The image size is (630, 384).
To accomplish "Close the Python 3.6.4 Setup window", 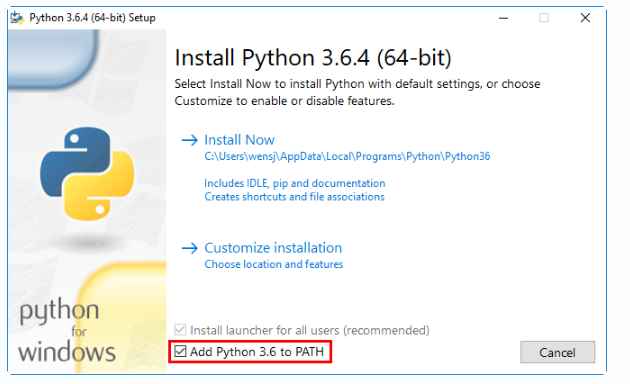I will (585, 18).
